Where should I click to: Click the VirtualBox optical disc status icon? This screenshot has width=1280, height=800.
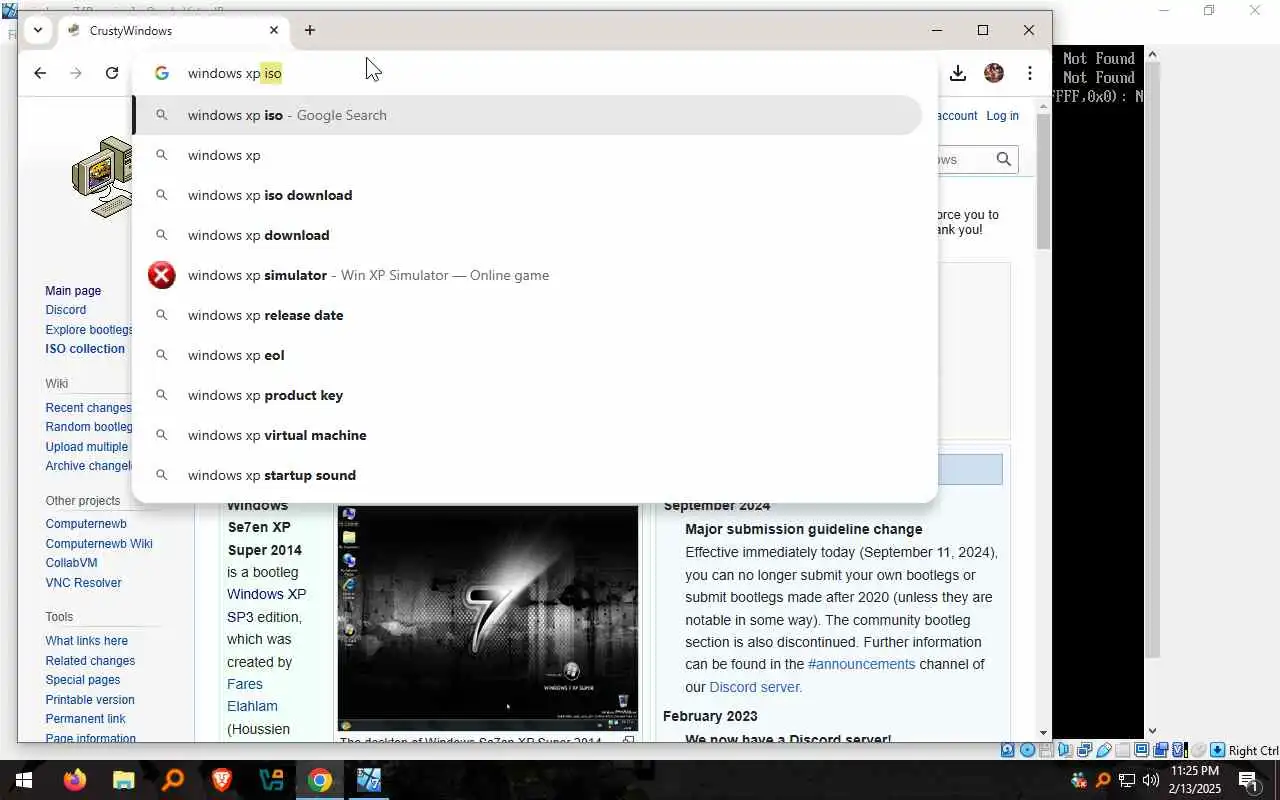pos(1027,750)
